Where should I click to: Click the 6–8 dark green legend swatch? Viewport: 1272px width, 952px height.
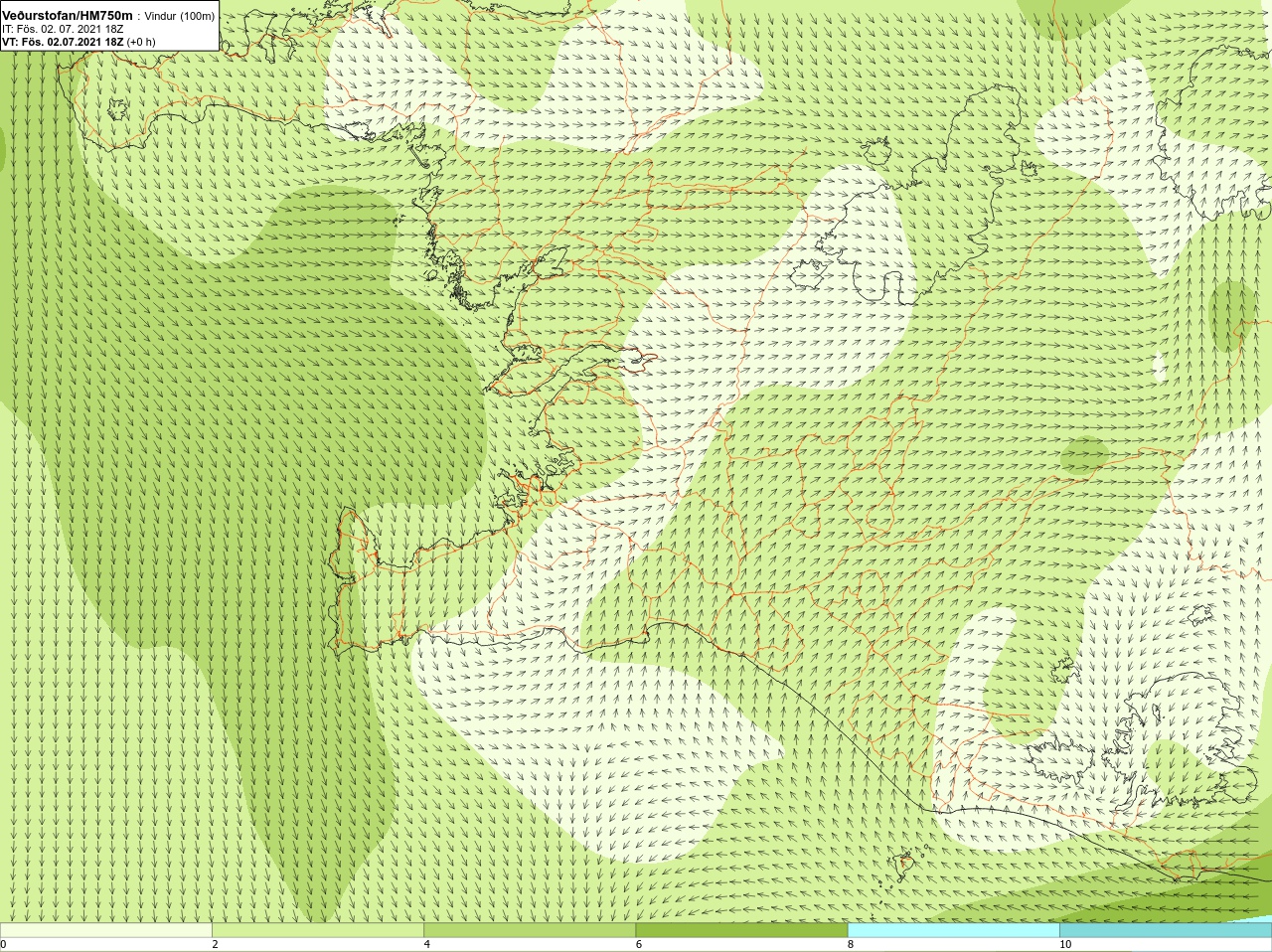point(741,930)
